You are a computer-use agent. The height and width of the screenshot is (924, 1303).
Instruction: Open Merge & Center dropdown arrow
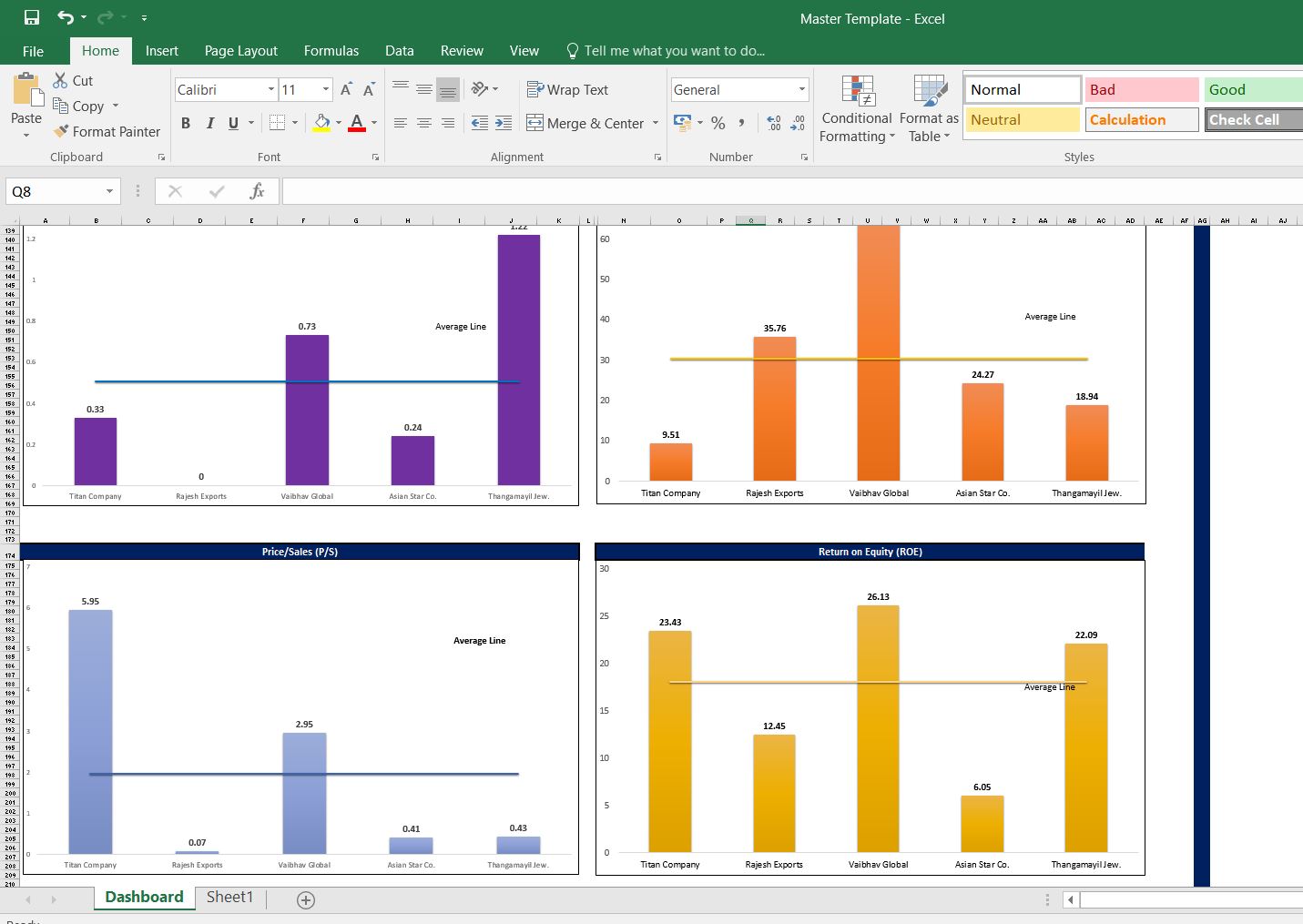point(656,123)
